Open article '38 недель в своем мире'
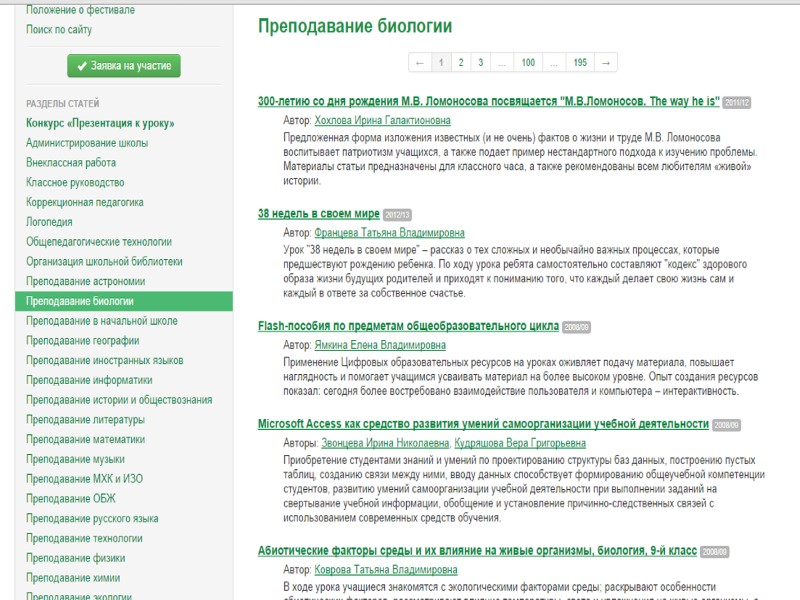Screen dimensions: 800x600 [319, 214]
